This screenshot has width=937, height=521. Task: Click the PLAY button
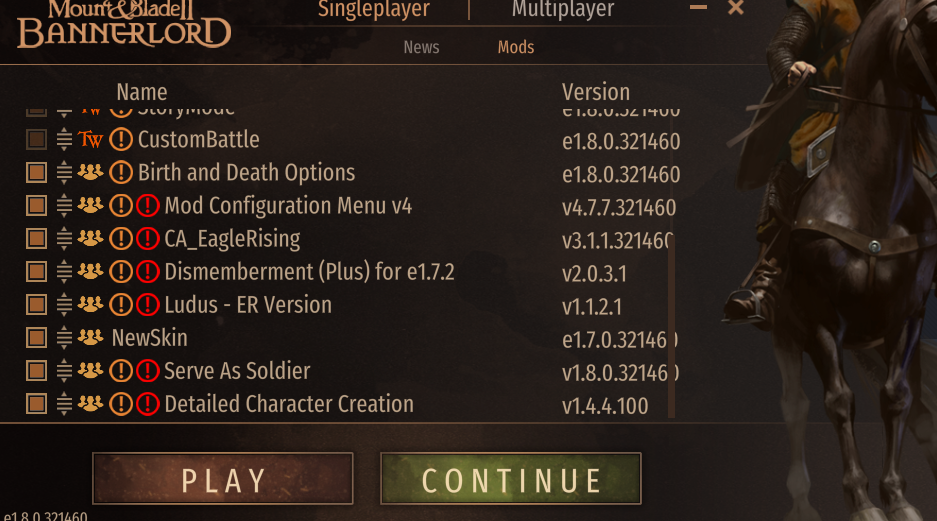click(x=223, y=479)
